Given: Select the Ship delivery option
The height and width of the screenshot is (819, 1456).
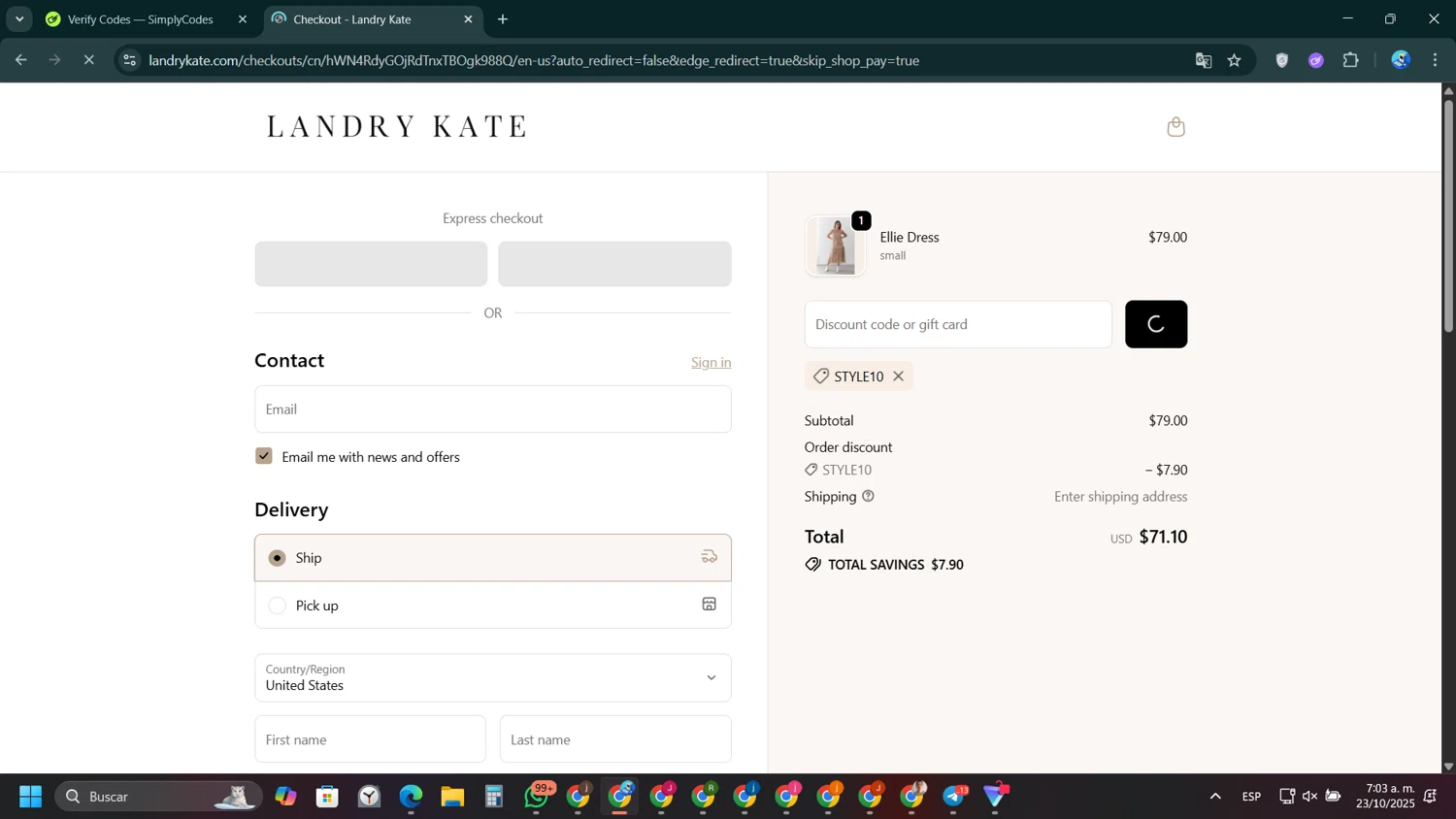Looking at the screenshot, I should (493, 558).
